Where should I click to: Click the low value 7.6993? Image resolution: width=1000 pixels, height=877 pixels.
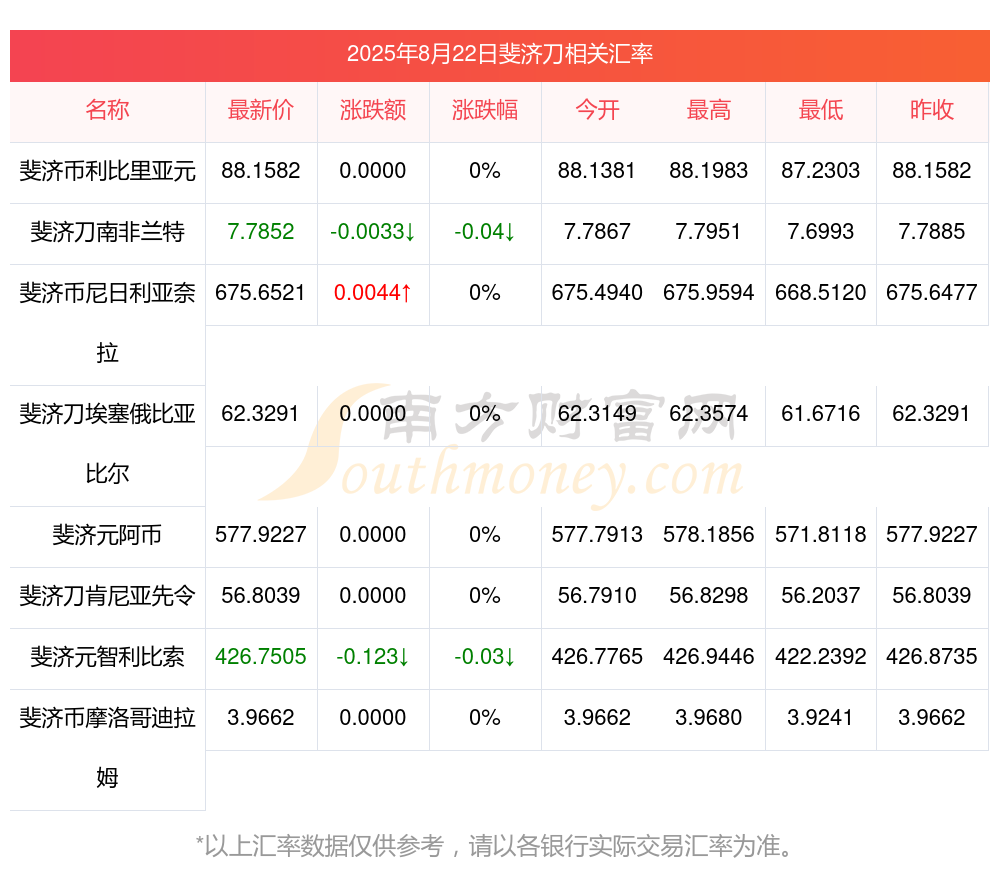pyautogui.click(x=821, y=232)
